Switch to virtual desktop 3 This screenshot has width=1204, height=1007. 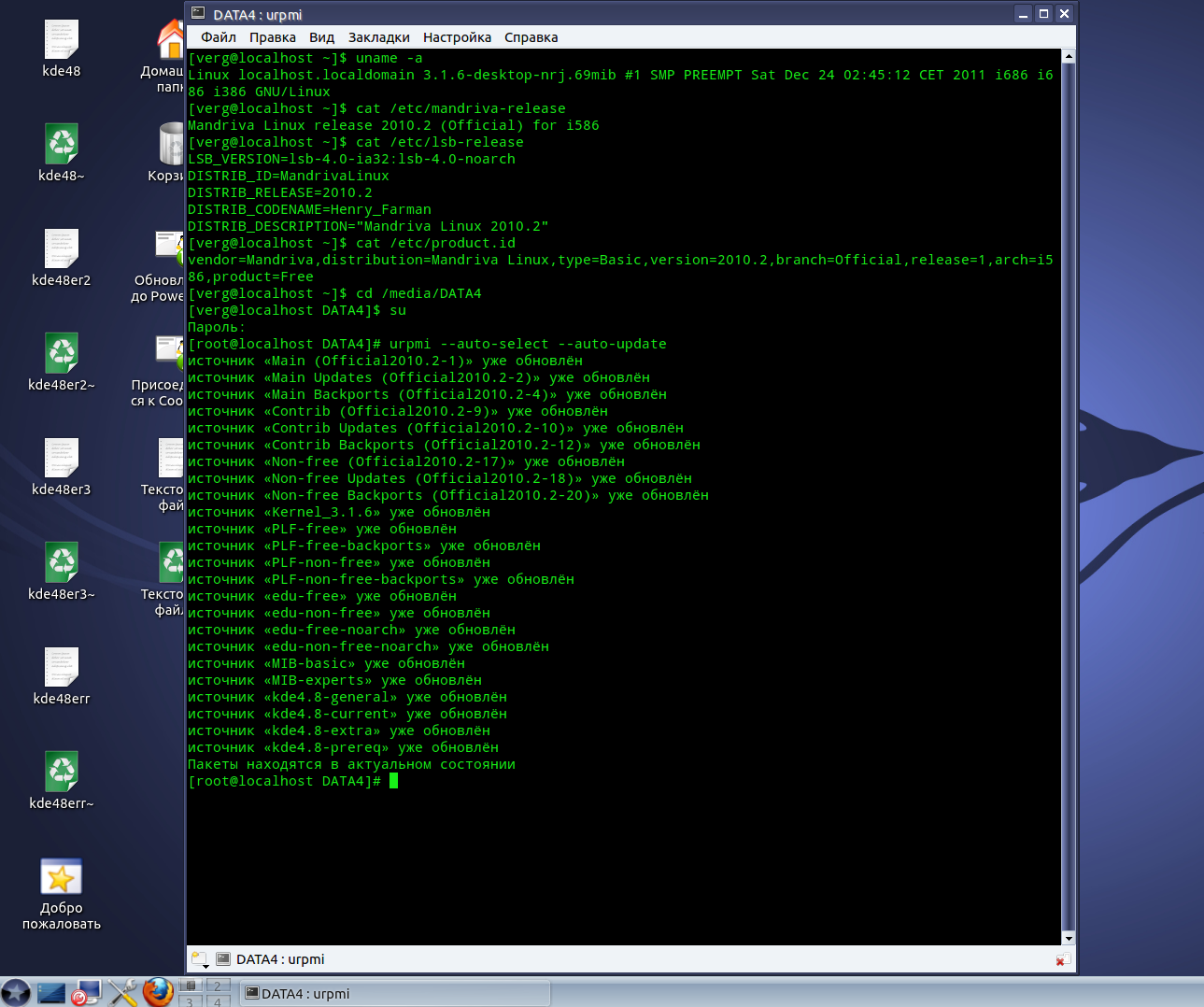(x=191, y=1000)
